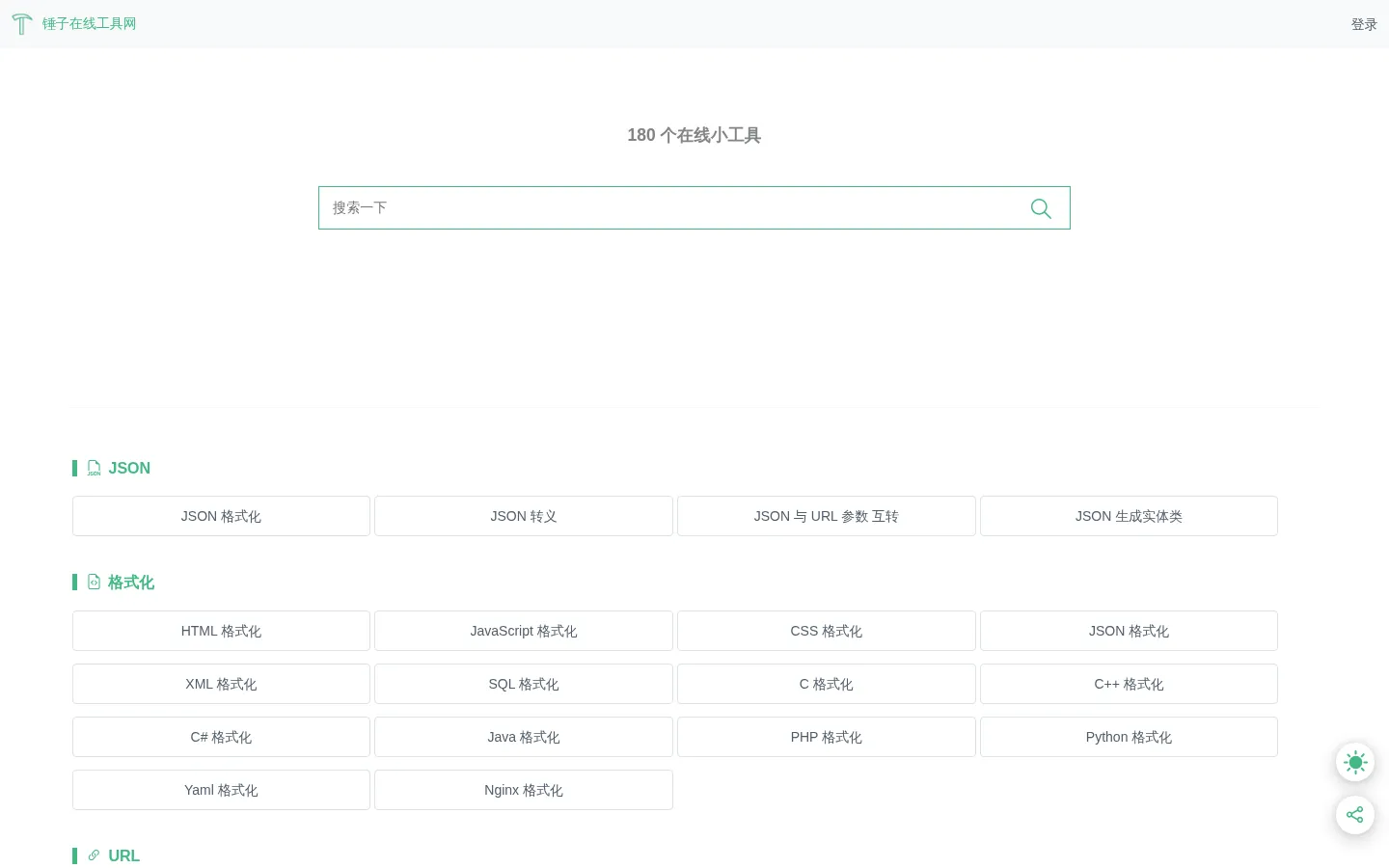Open JSON 格式化 under 格式化 section
Viewport: 1389px width, 868px height.
click(x=1129, y=631)
